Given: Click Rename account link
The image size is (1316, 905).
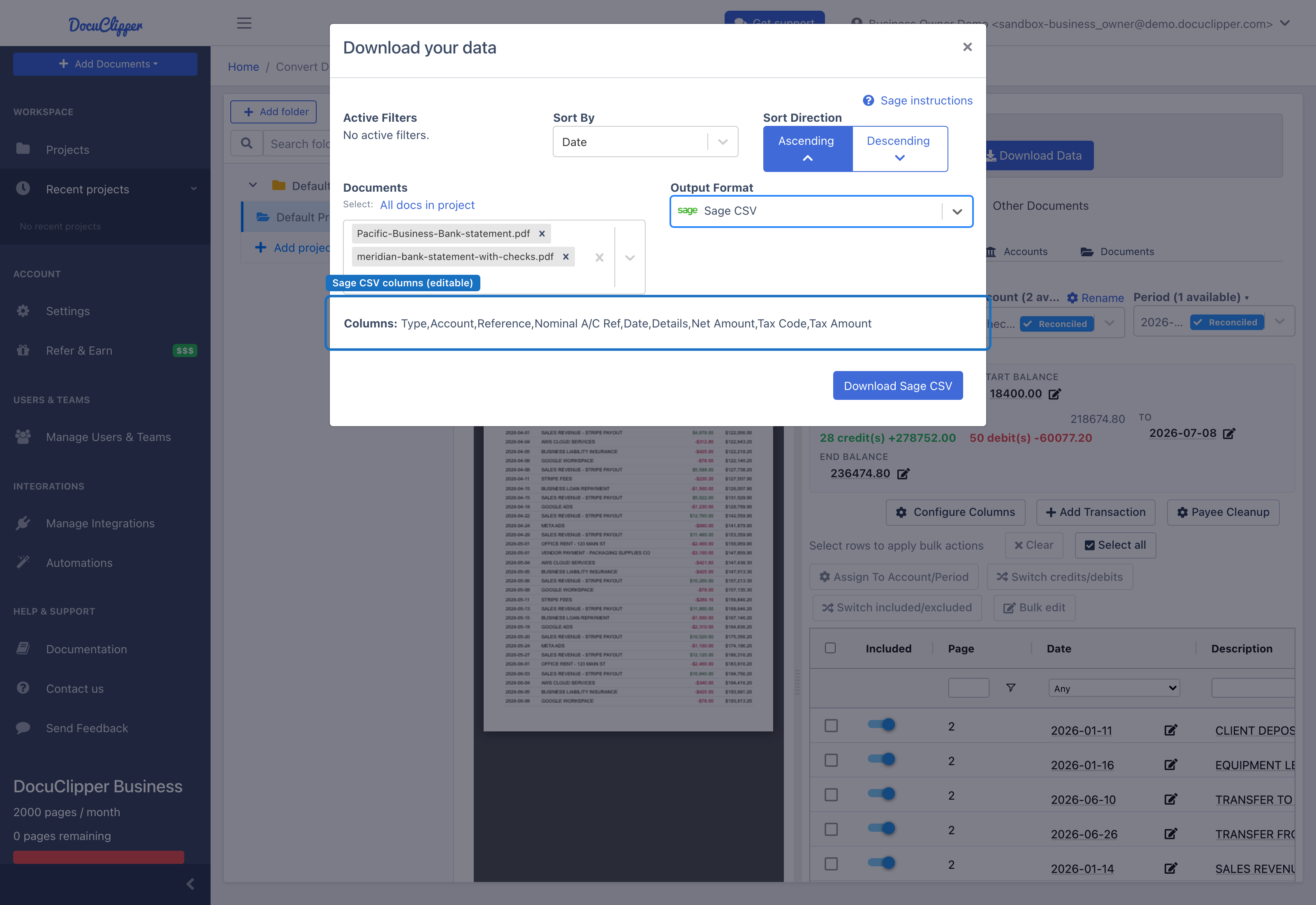Looking at the screenshot, I should [x=1095, y=298].
